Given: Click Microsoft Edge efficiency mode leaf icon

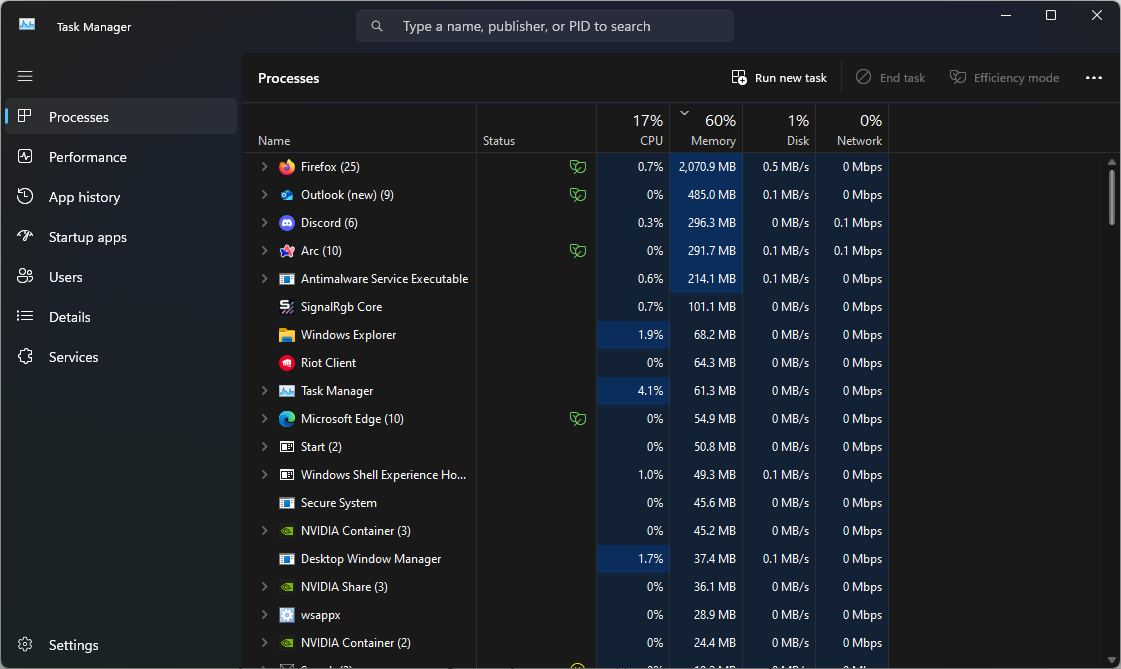Looking at the screenshot, I should (578, 419).
